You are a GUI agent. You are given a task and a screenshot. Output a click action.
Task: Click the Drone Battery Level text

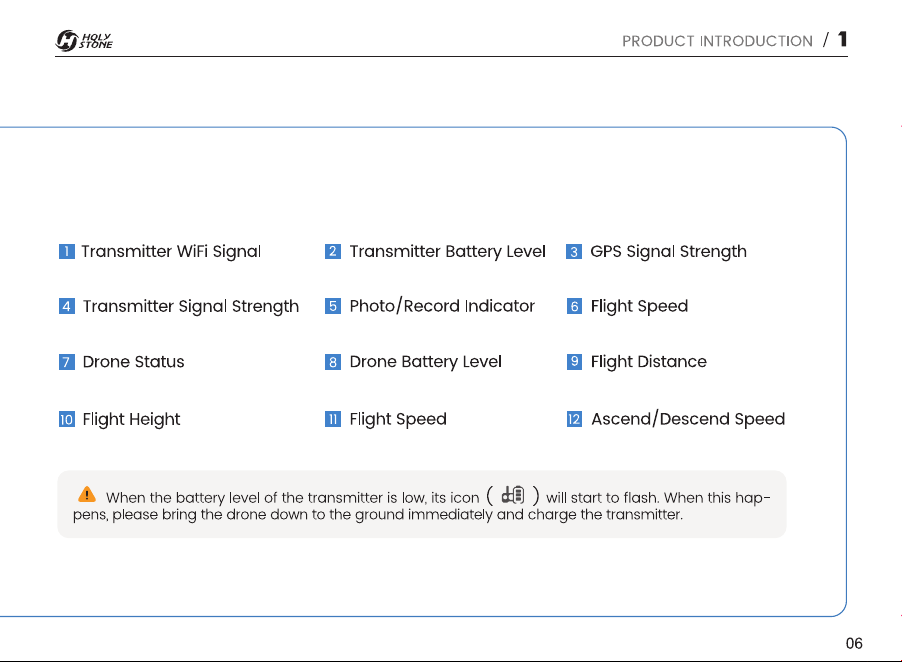click(x=426, y=362)
